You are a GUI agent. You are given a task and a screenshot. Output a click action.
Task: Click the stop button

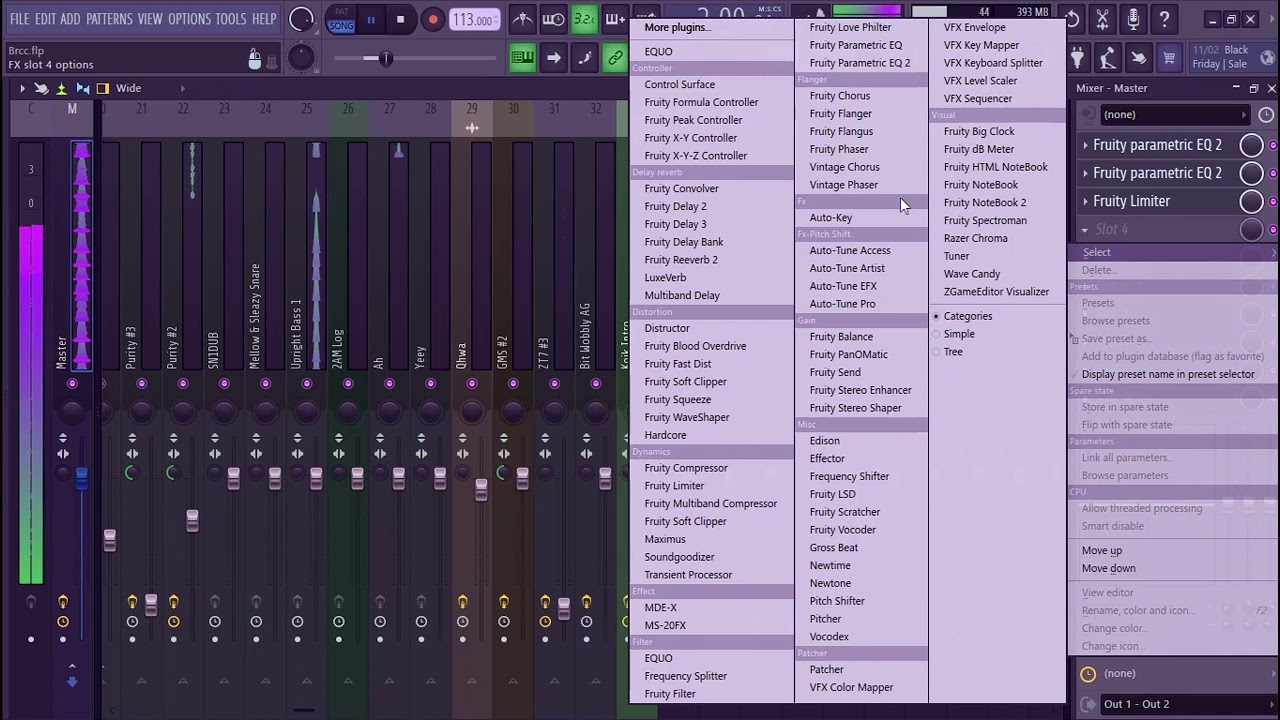coord(400,19)
